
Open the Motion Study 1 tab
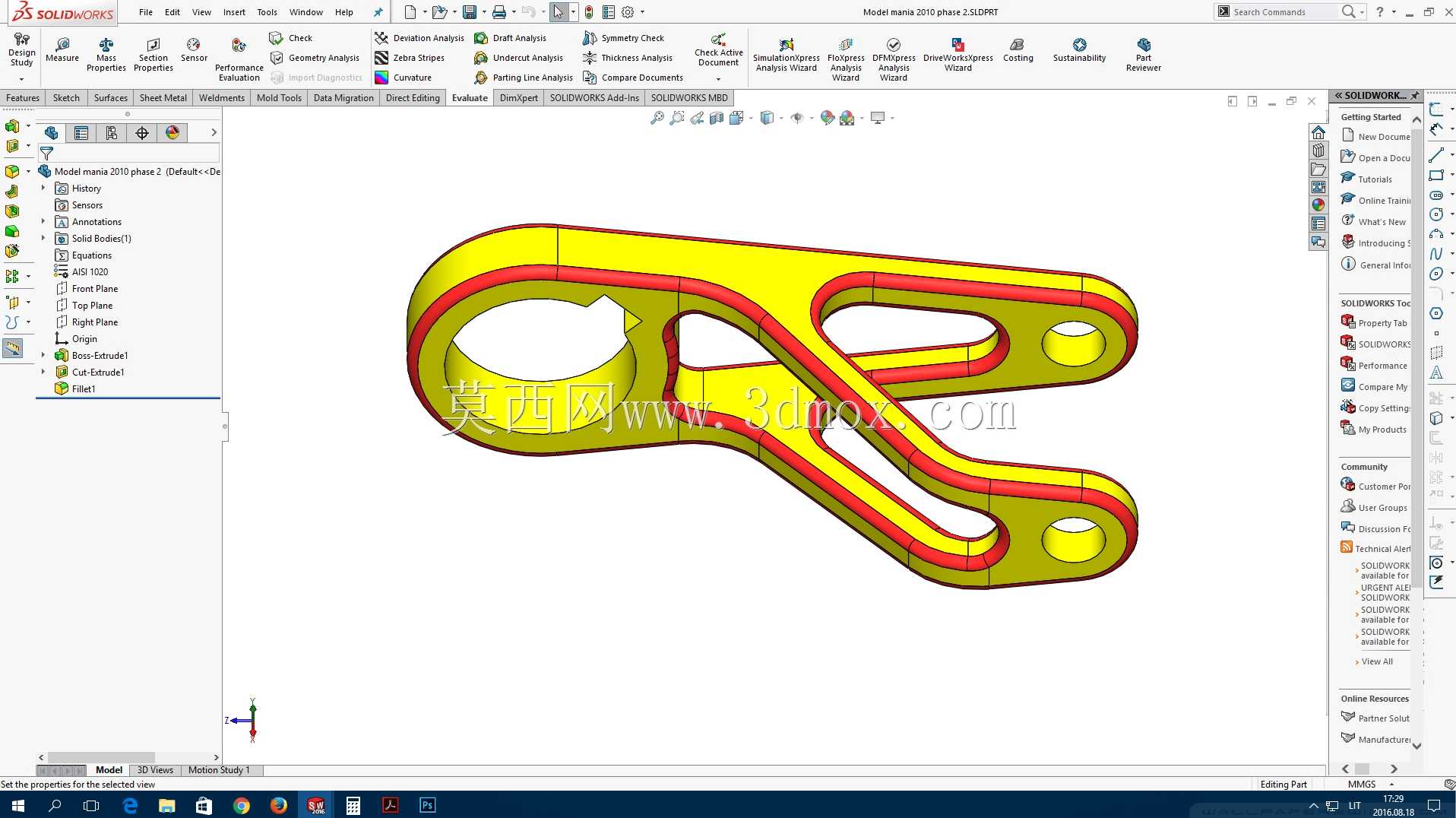(219, 770)
